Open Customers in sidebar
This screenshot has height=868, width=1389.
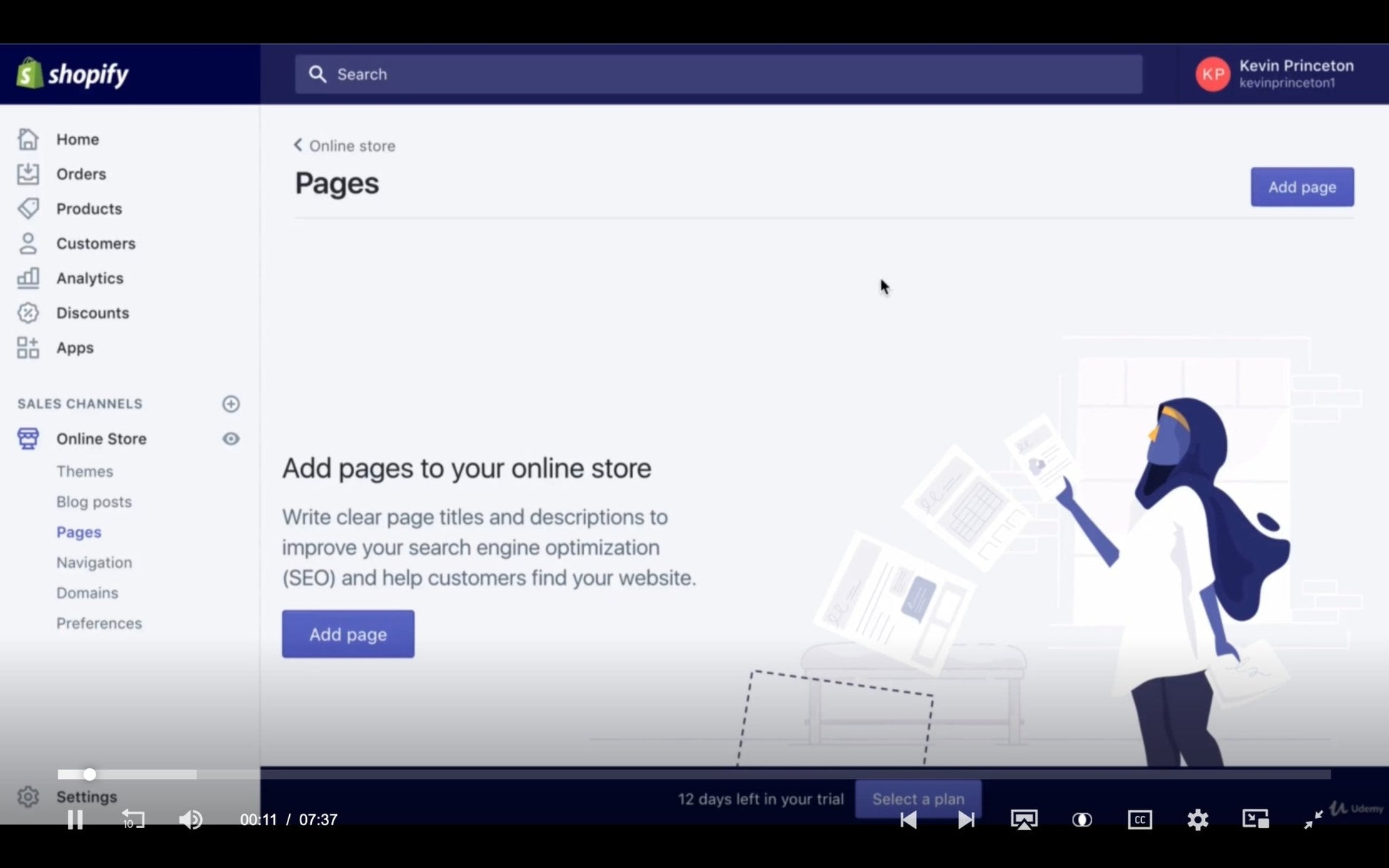point(96,243)
